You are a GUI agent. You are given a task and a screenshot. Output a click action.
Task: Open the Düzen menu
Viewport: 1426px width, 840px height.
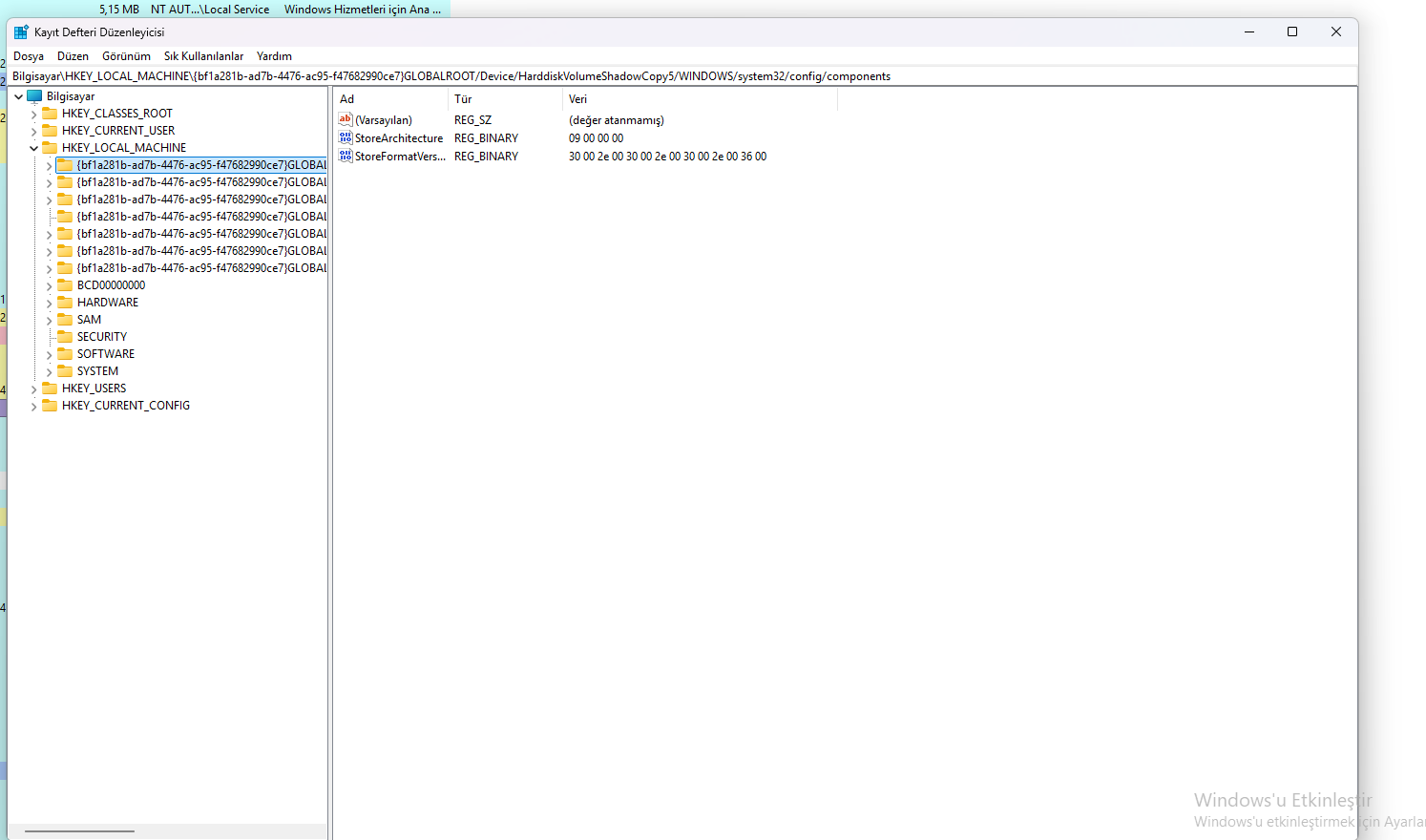point(73,56)
